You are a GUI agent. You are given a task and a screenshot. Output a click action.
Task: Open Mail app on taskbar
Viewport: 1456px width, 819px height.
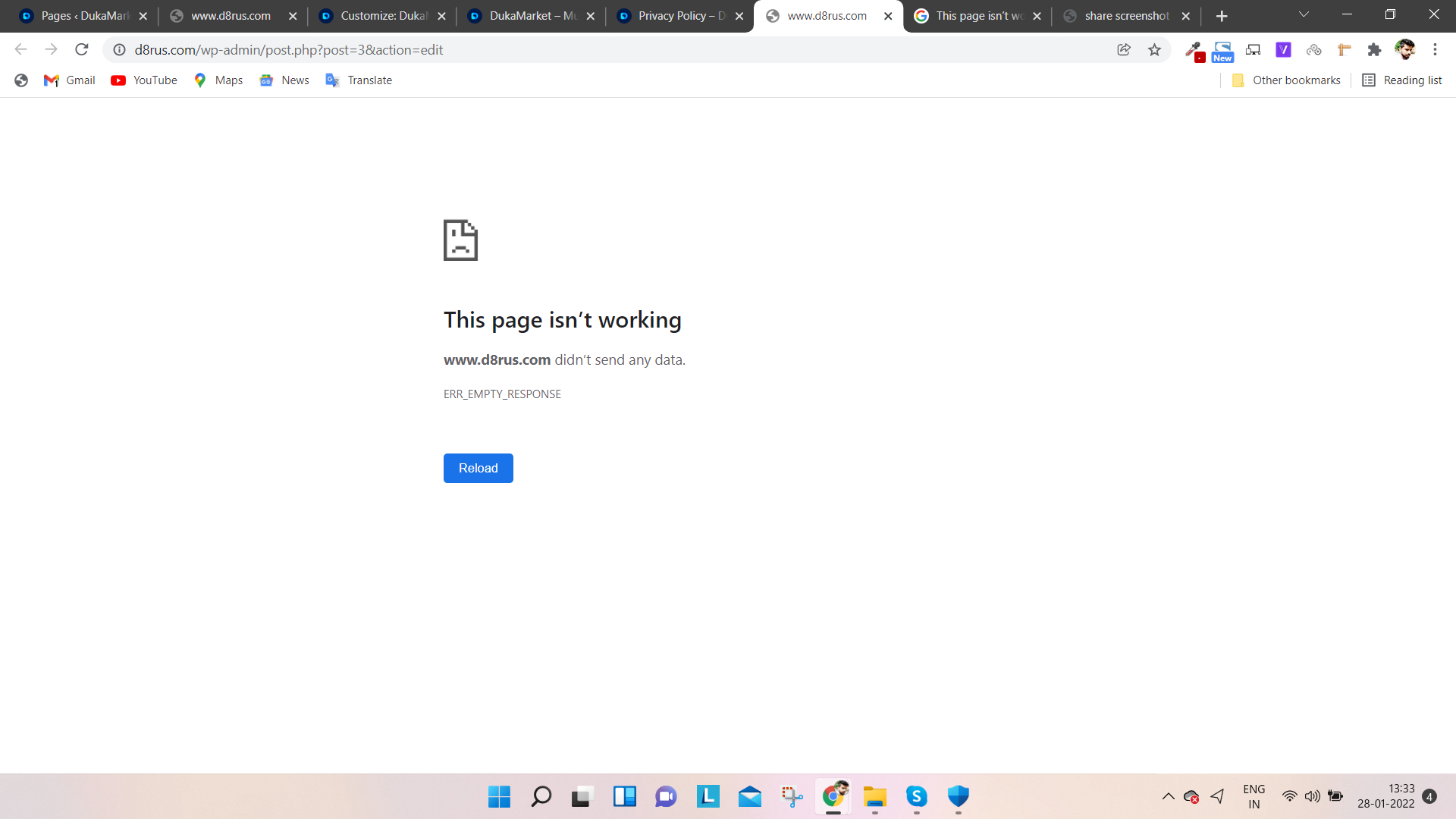pos(749,796)
